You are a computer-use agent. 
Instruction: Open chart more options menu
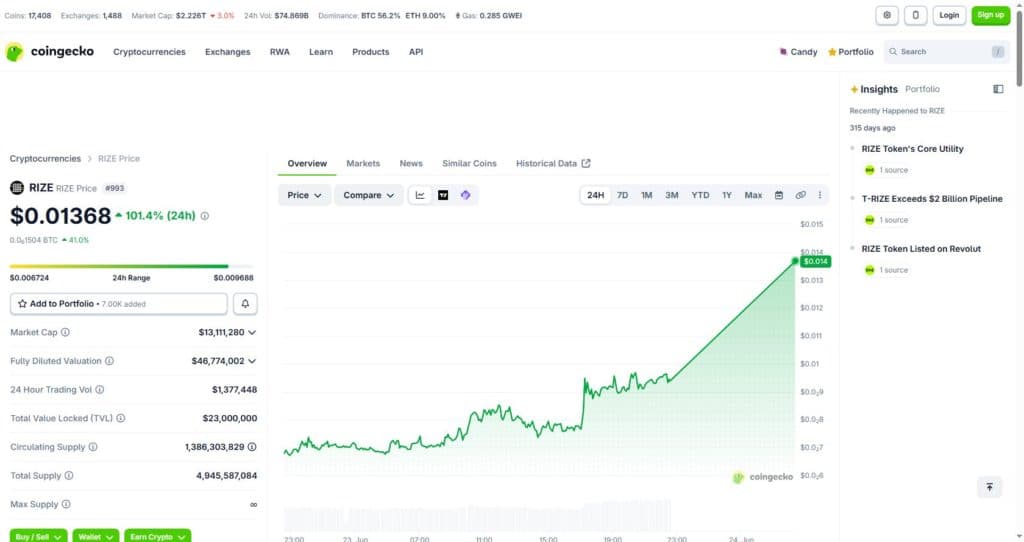pos(820,195)
